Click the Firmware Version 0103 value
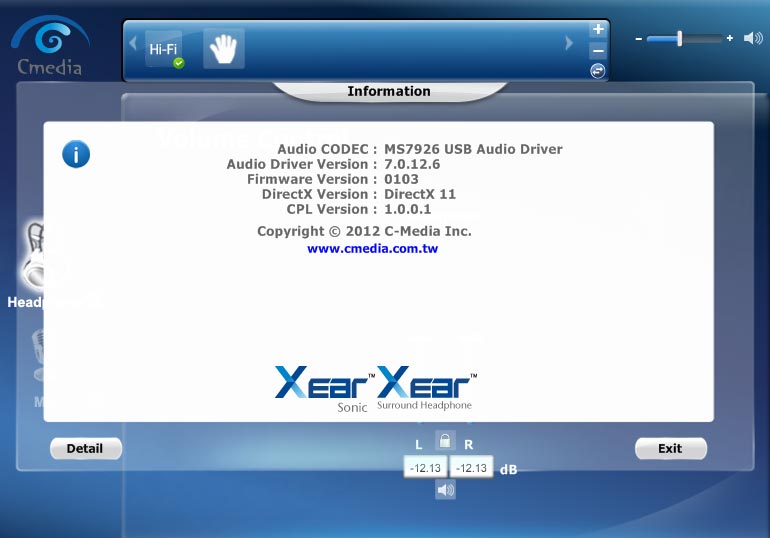Image resolution: width=770 pixels, height=538 pixels. tap(401, 179)
